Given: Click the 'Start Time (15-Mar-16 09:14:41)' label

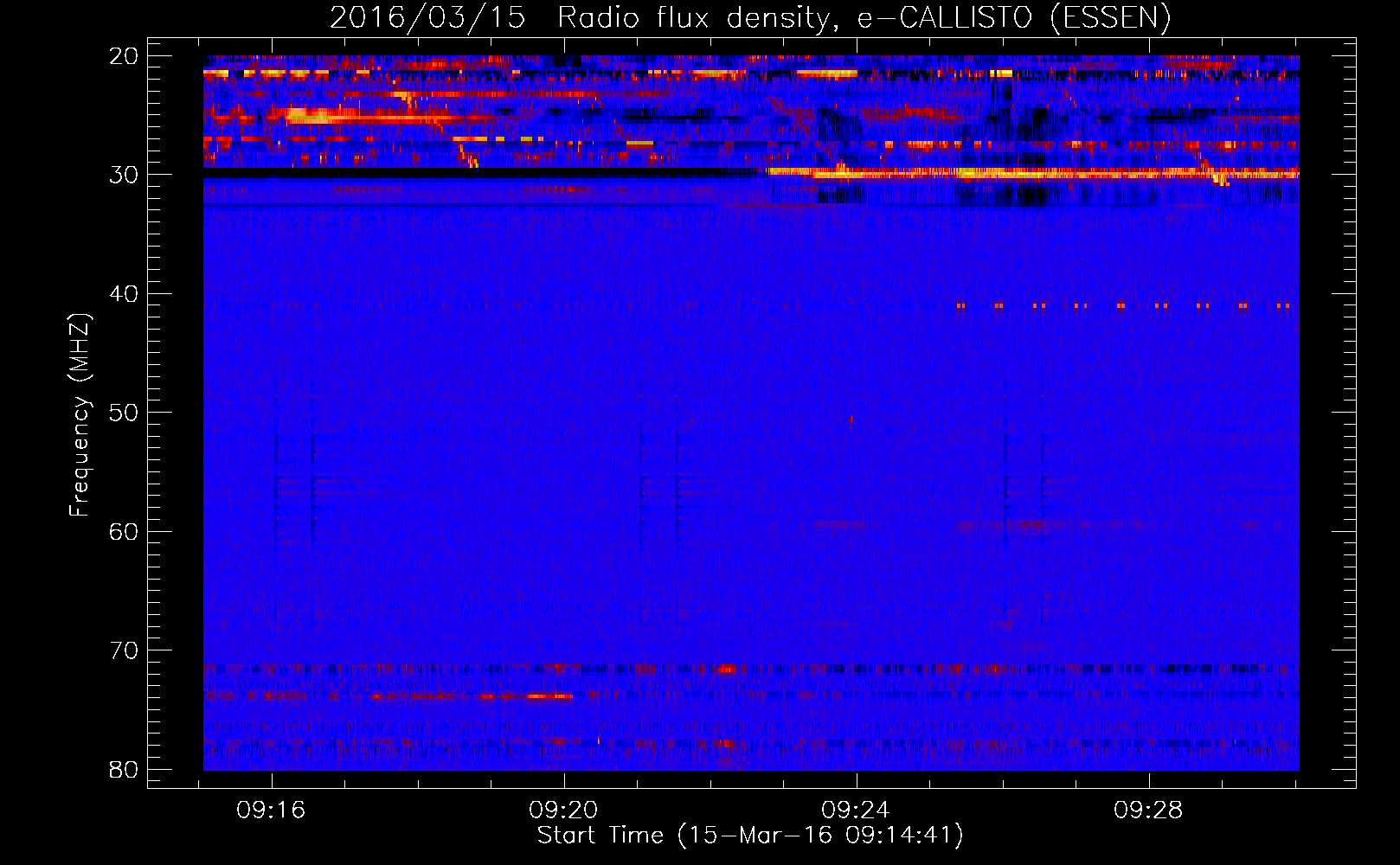Looking at the screenshot, I should click(x=750, y=836).
